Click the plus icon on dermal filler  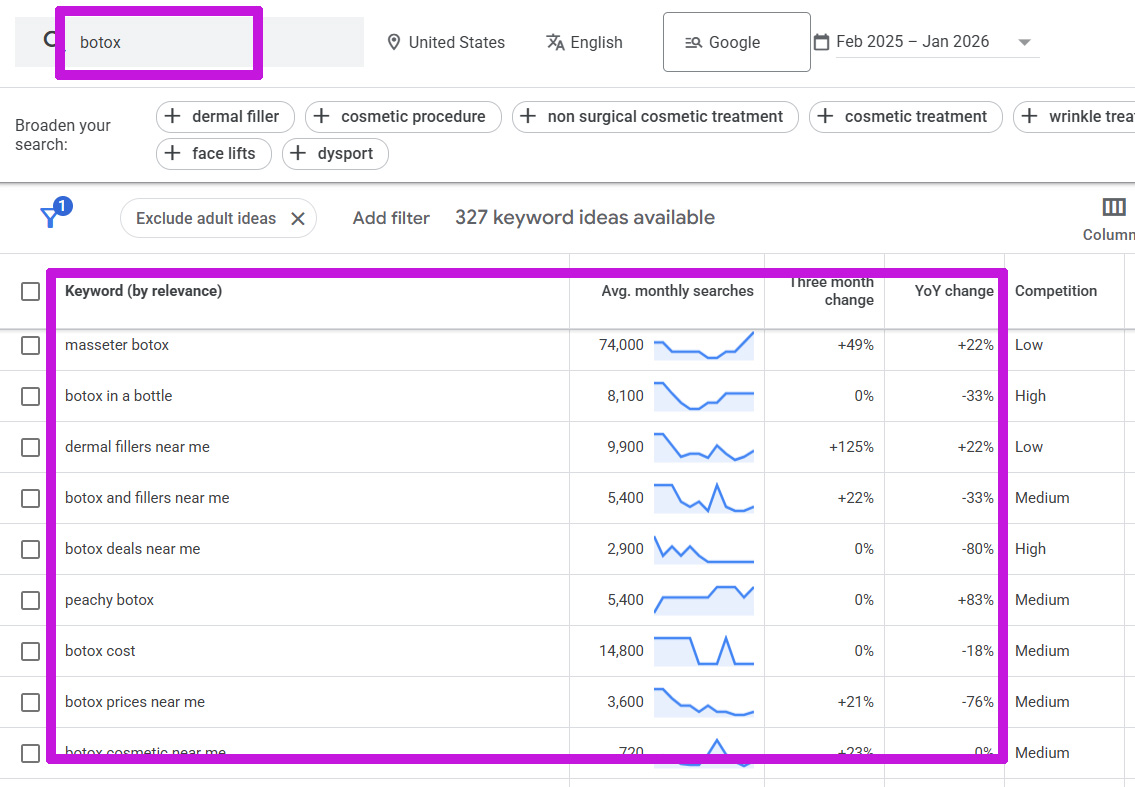pyautogui.click(x=173, y=117)
